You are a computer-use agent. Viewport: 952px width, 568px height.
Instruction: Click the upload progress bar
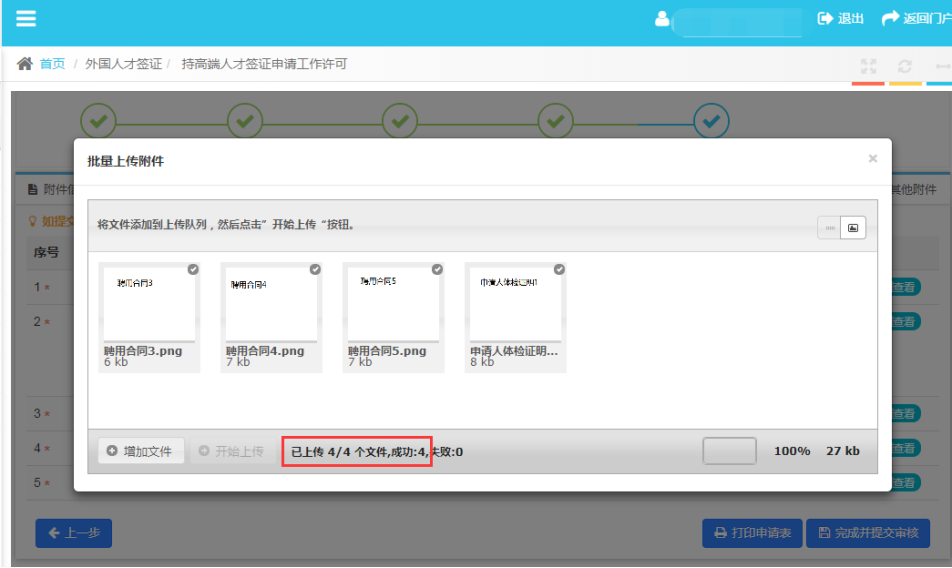pyautogui.click(x=729, y=451)
